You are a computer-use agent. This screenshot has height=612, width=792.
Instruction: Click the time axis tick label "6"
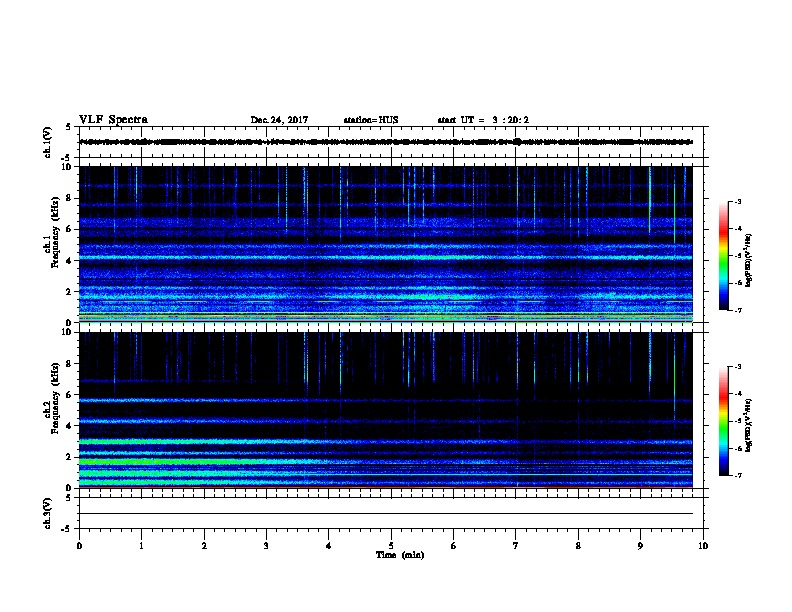[454, 545]
